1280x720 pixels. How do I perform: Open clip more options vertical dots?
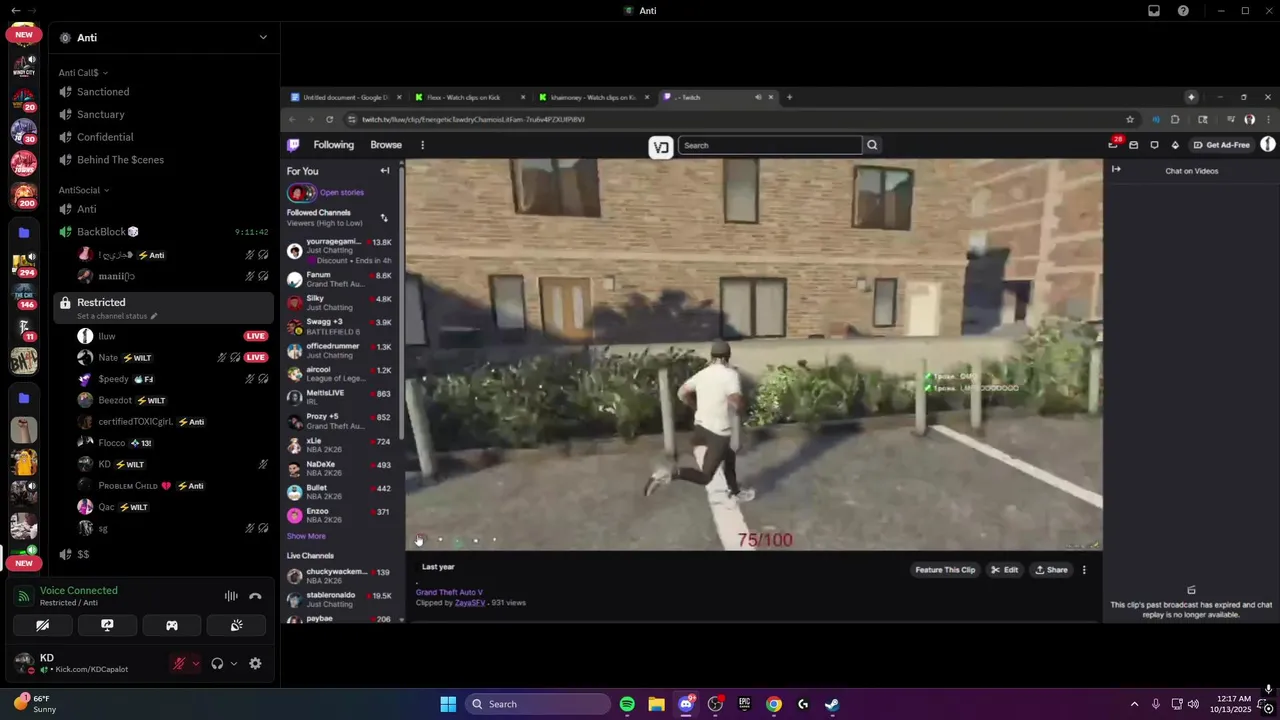(x=1084, y=570)
